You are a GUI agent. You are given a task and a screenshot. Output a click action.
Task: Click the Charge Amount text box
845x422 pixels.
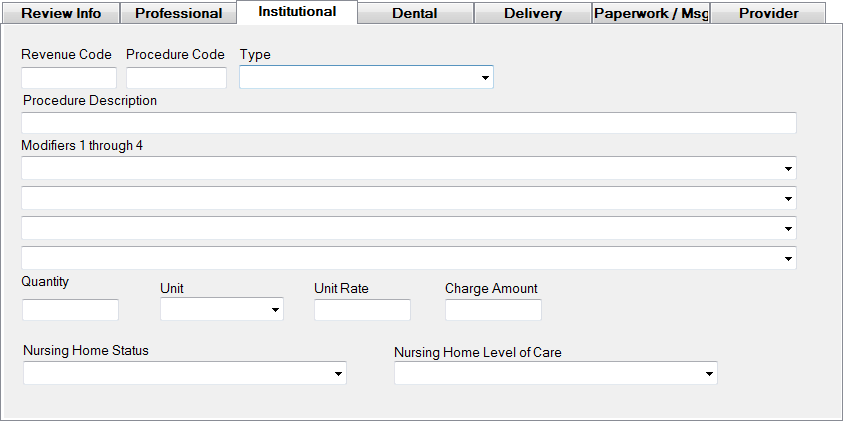tap(493, 310)
